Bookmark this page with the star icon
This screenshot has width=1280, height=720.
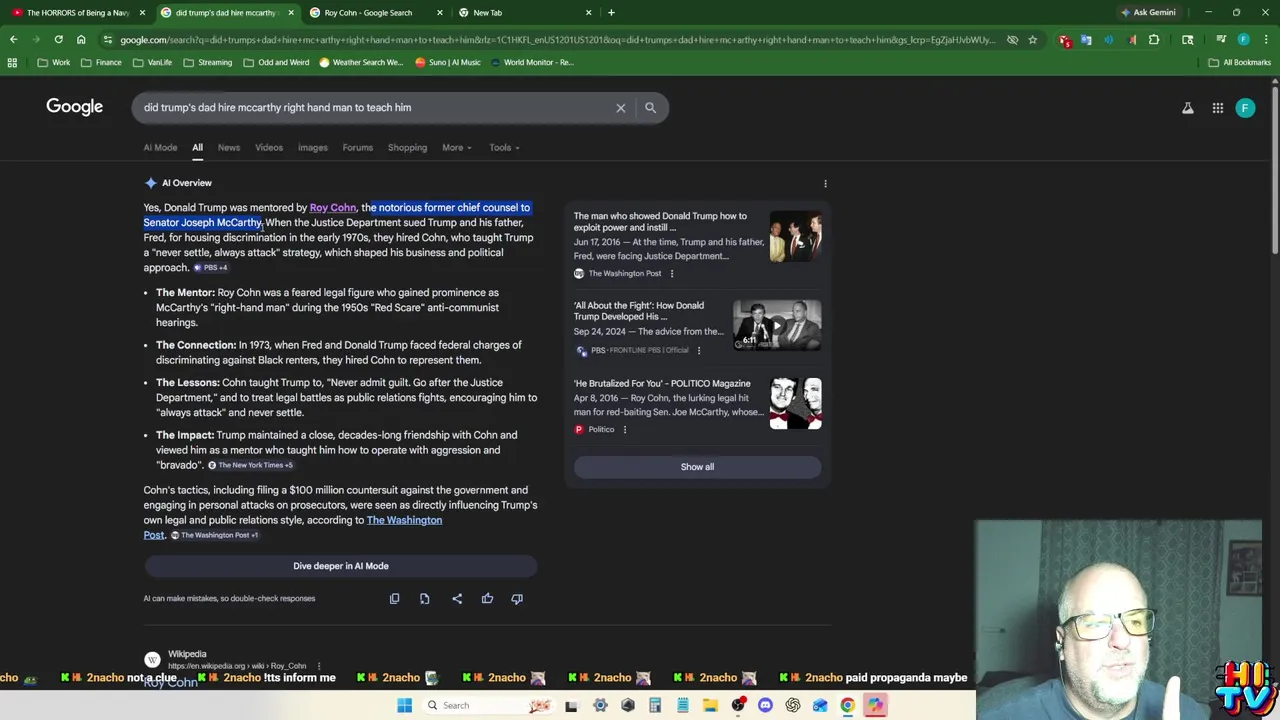1033,40
